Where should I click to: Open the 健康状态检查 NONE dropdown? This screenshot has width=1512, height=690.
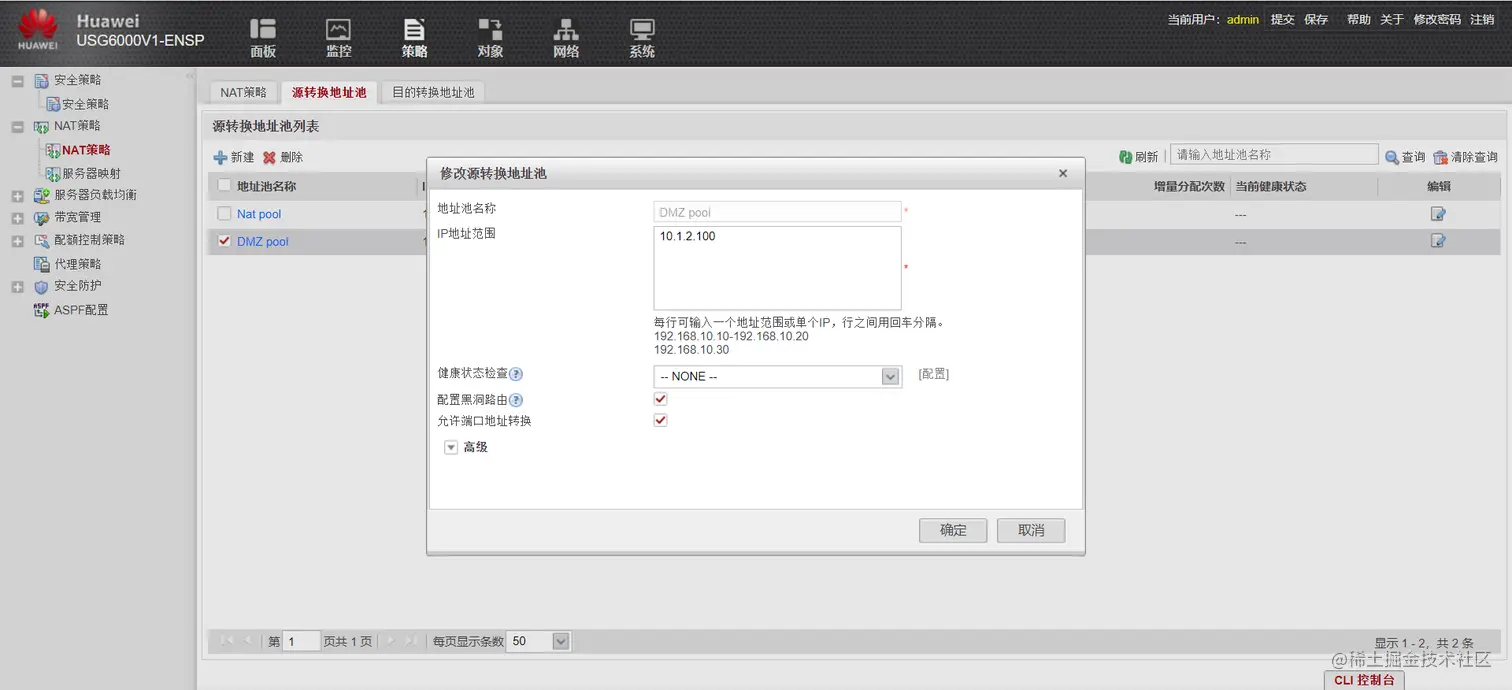point(889,376)
